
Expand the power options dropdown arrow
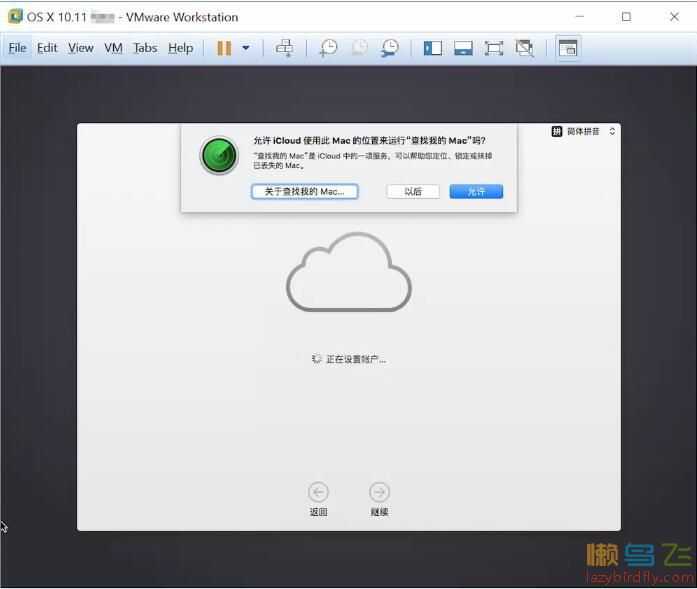tap(246, 48)
